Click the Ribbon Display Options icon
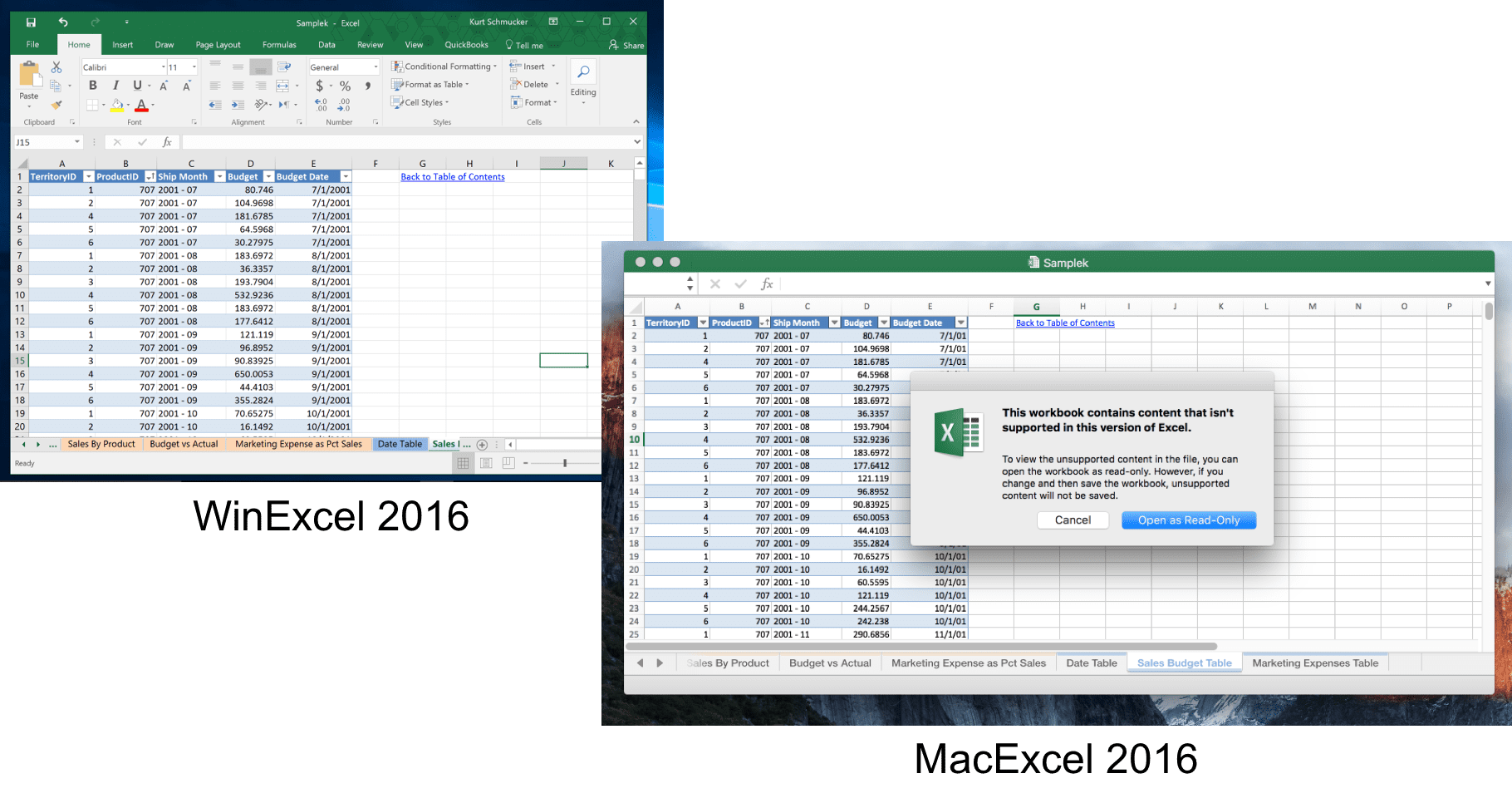The height and width of the screenshot is (808, 1512). (553, 22)
